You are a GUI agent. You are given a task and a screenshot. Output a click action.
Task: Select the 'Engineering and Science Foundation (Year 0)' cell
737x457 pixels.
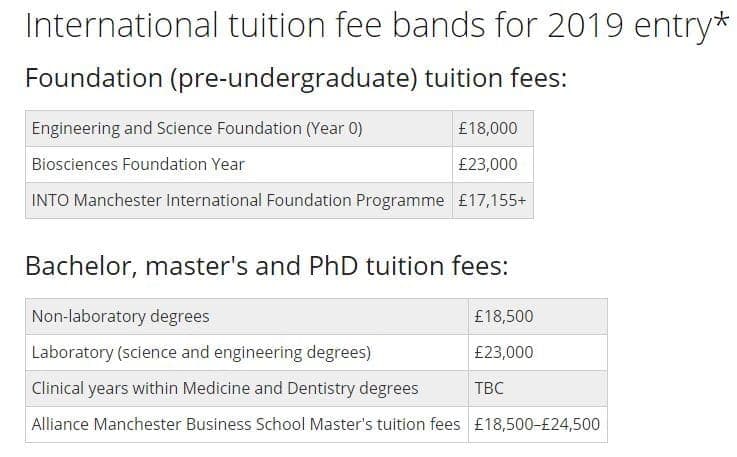tap(197, 128)
